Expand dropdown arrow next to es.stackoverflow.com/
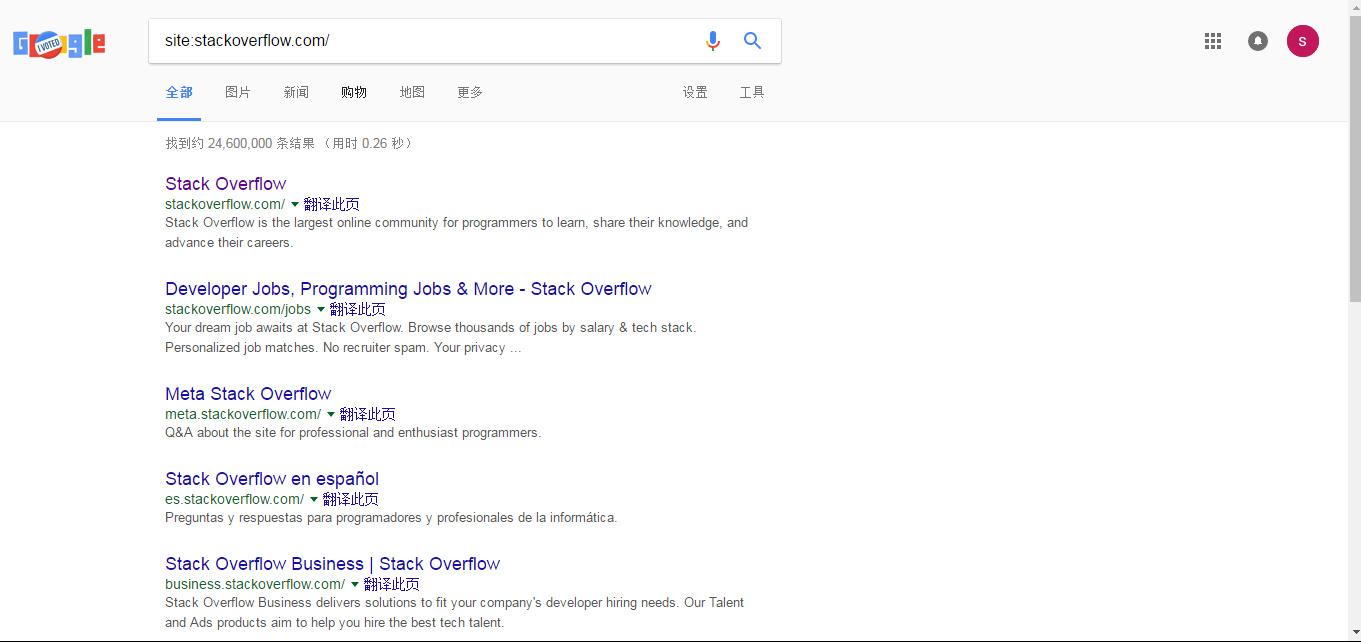The height and width of the screenshot is (642, 1361). pos(314,500)
